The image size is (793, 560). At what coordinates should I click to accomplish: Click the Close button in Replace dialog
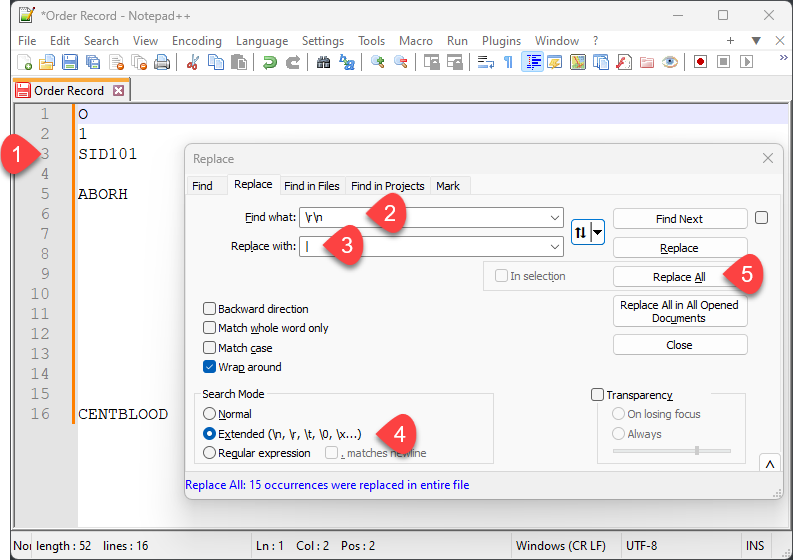pos(680,345)
